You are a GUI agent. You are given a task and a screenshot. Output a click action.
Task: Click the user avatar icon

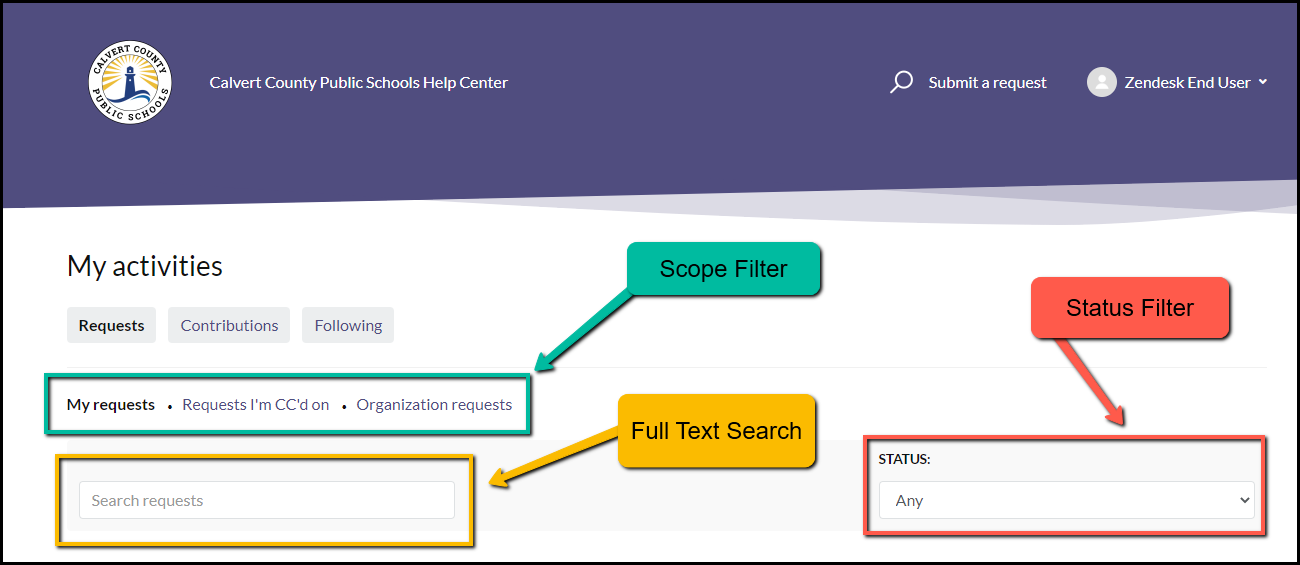[1101, 82]
